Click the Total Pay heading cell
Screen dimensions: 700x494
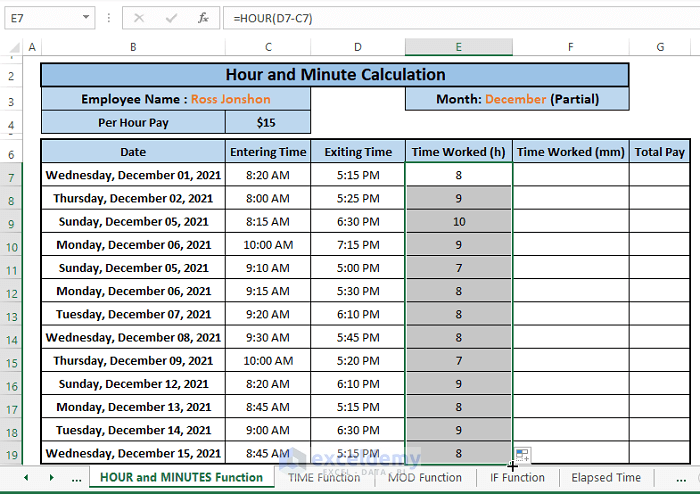tap(660, 152)
